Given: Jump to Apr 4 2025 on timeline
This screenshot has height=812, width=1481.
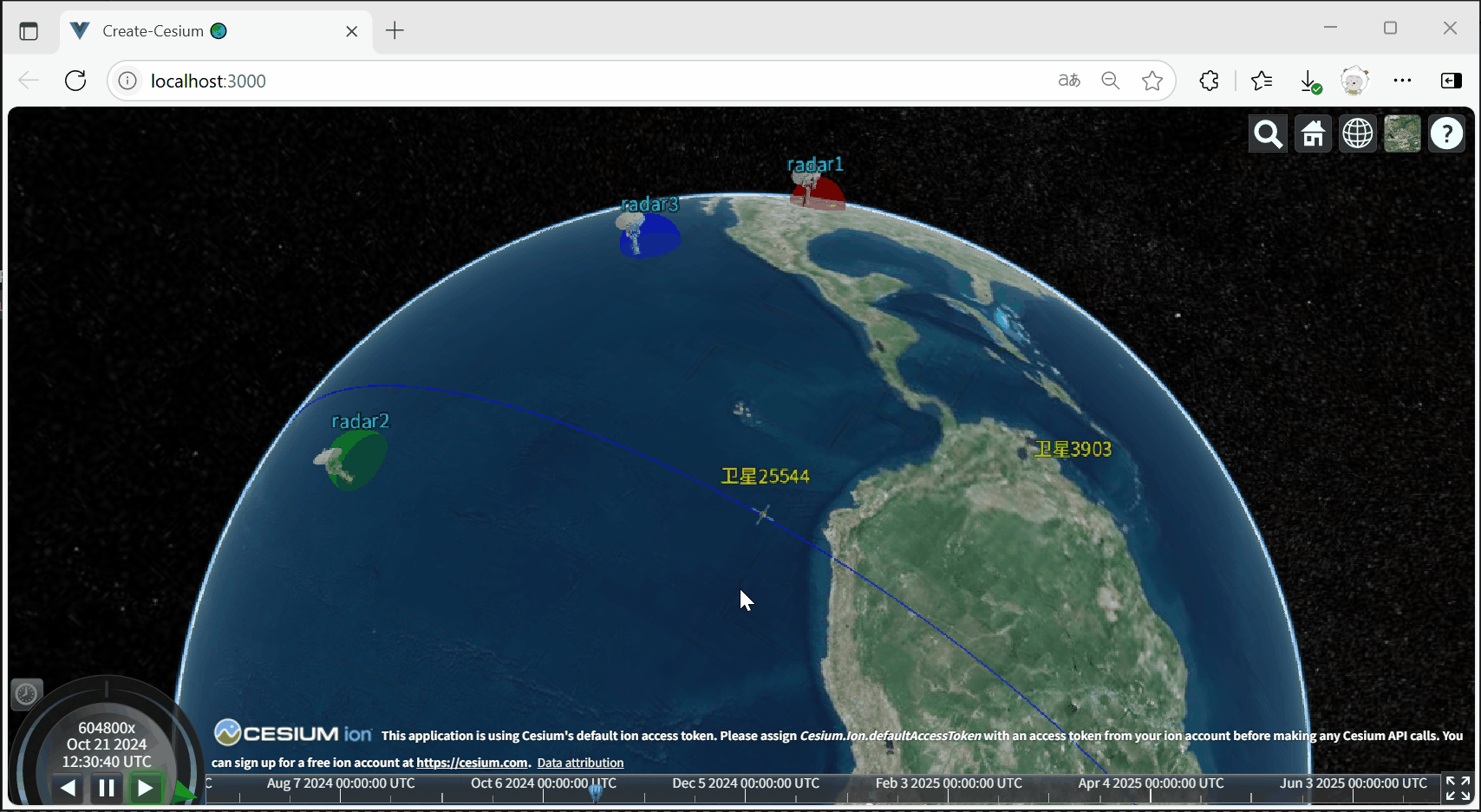Looking at the screenshot, I should pos(1151,783).
